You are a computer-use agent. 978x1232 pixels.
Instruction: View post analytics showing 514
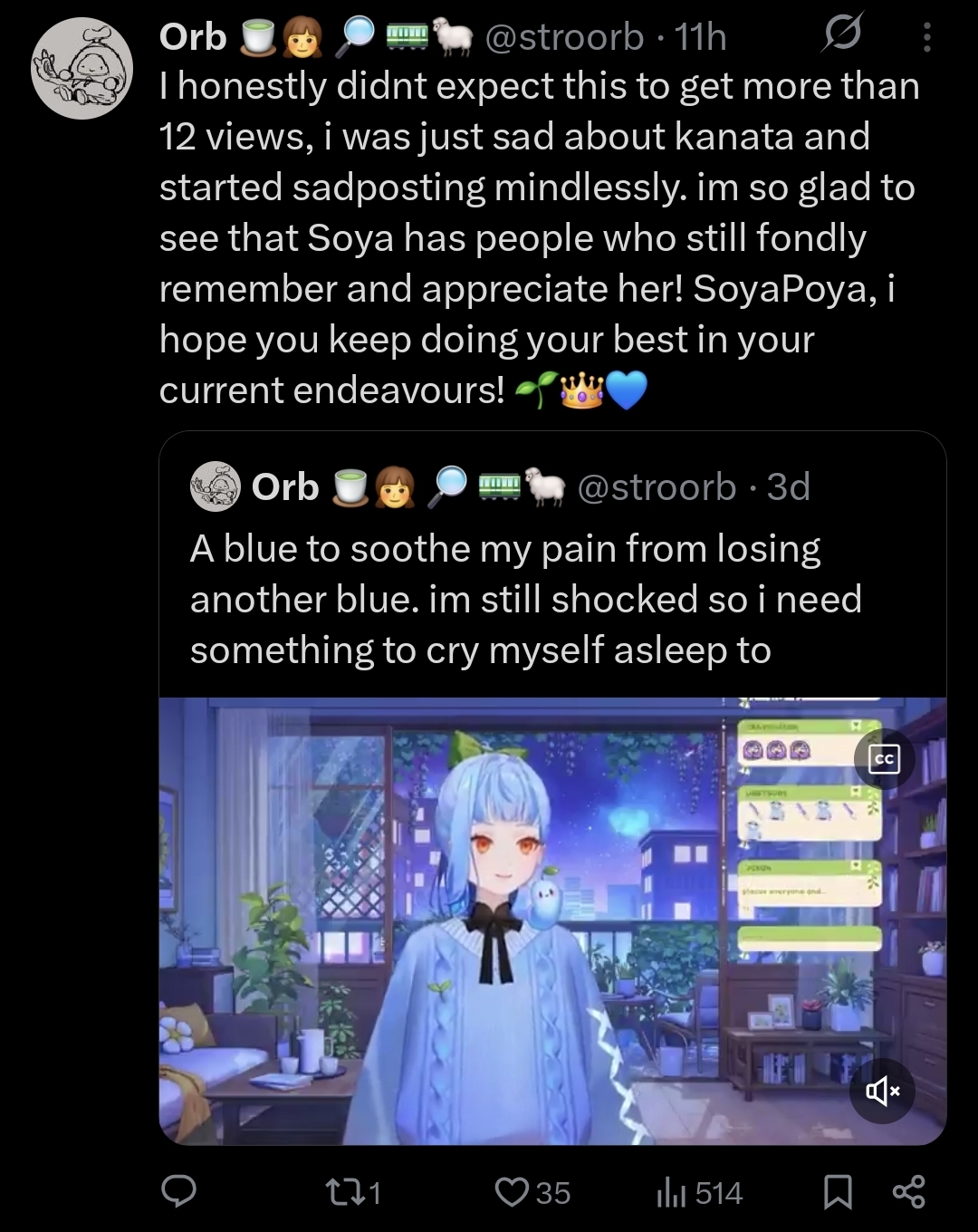pos(699,1193)
